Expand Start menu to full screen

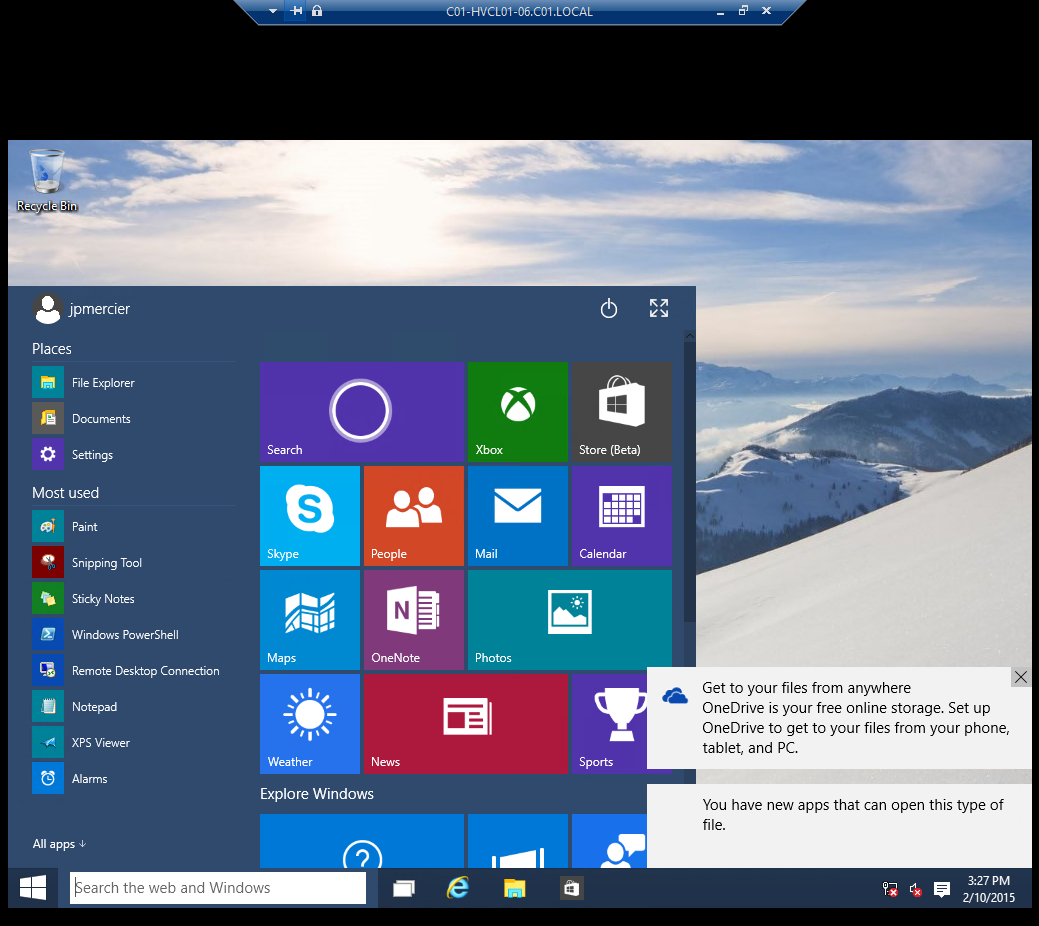pyautogui.click(x=659, y=308)
